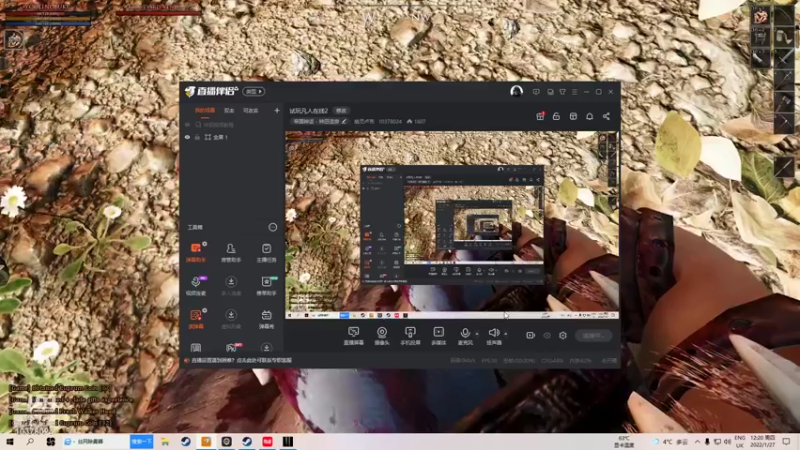Open the user avatar profile
Screen dimensions: 800x450
[516, 91]
